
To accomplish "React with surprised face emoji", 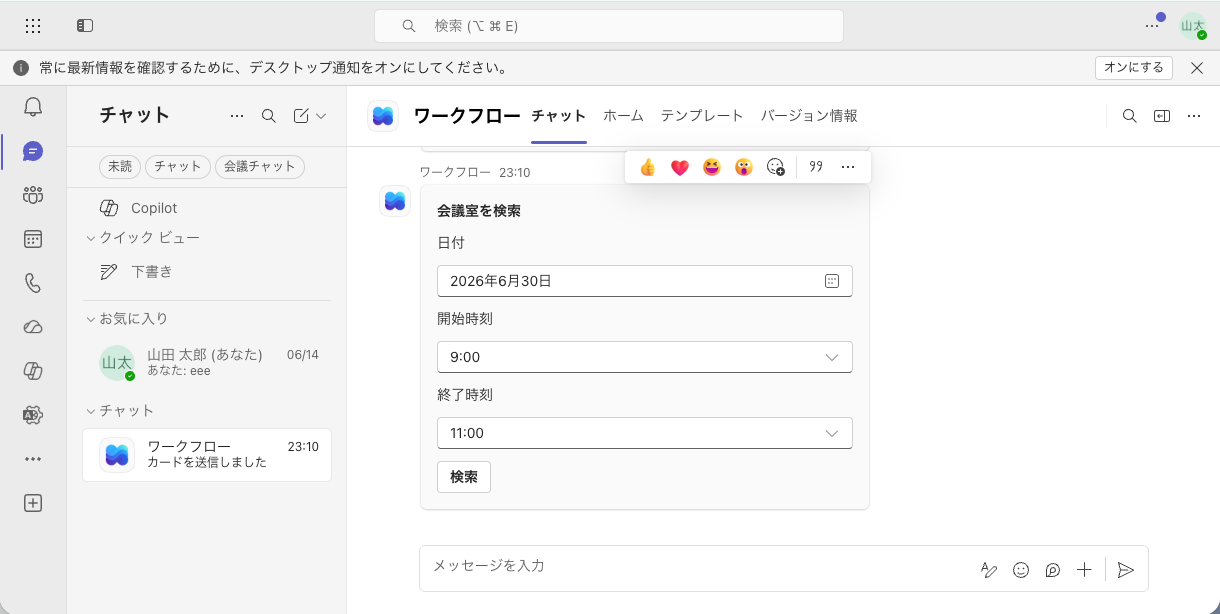I will click(x=744, y=167).
